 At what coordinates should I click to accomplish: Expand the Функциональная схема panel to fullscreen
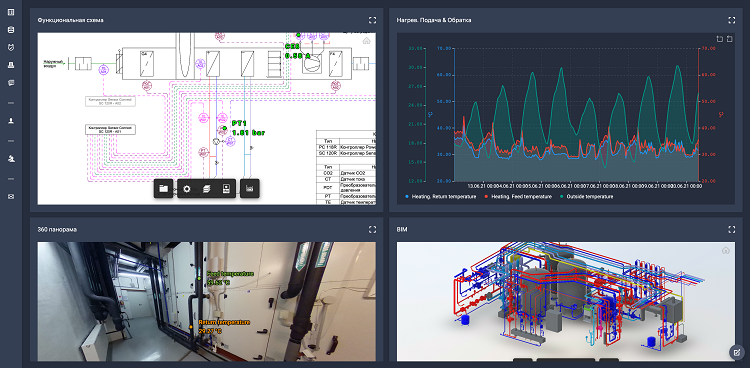point(372,20)
